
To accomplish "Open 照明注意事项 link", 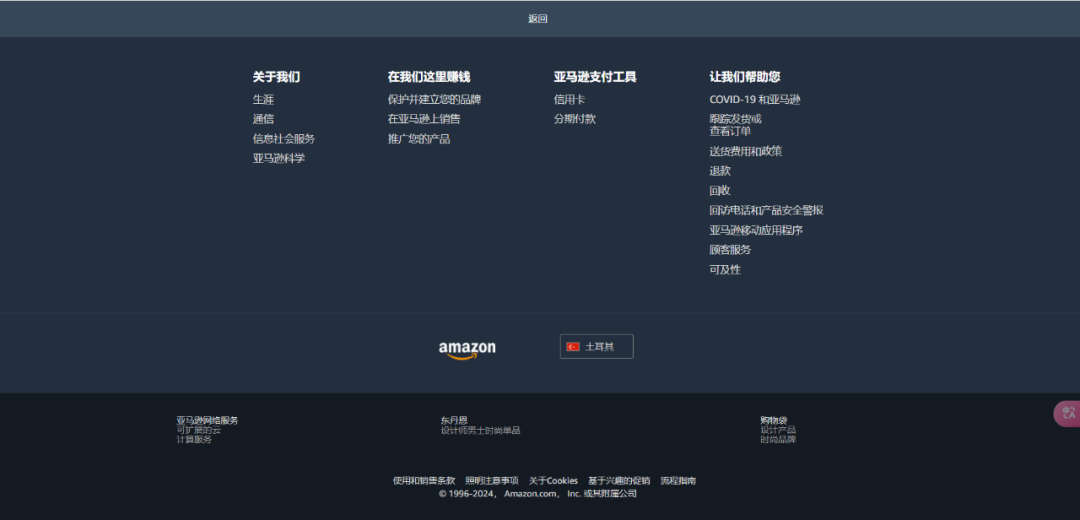I will pyautogui.click(x=492, y=481).
